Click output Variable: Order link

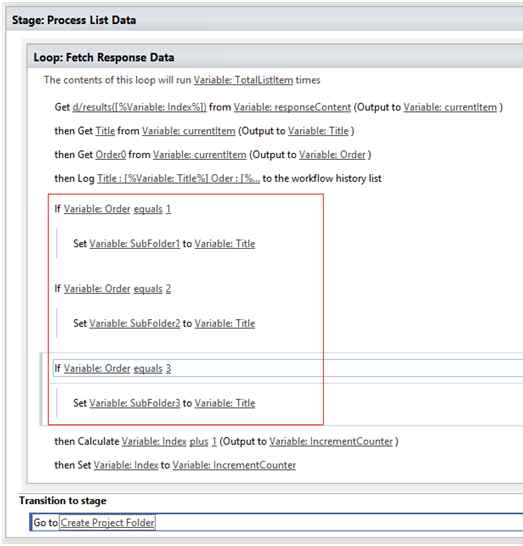[x=332, y=155]
